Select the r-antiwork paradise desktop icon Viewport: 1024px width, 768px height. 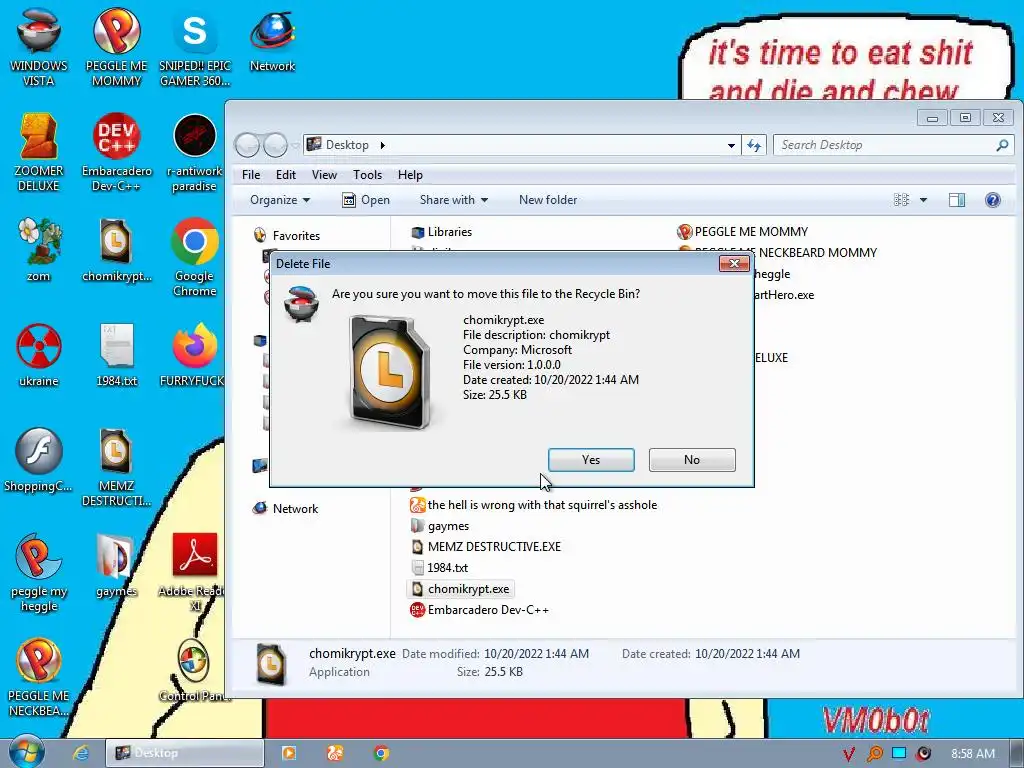(x=195, y=152)
